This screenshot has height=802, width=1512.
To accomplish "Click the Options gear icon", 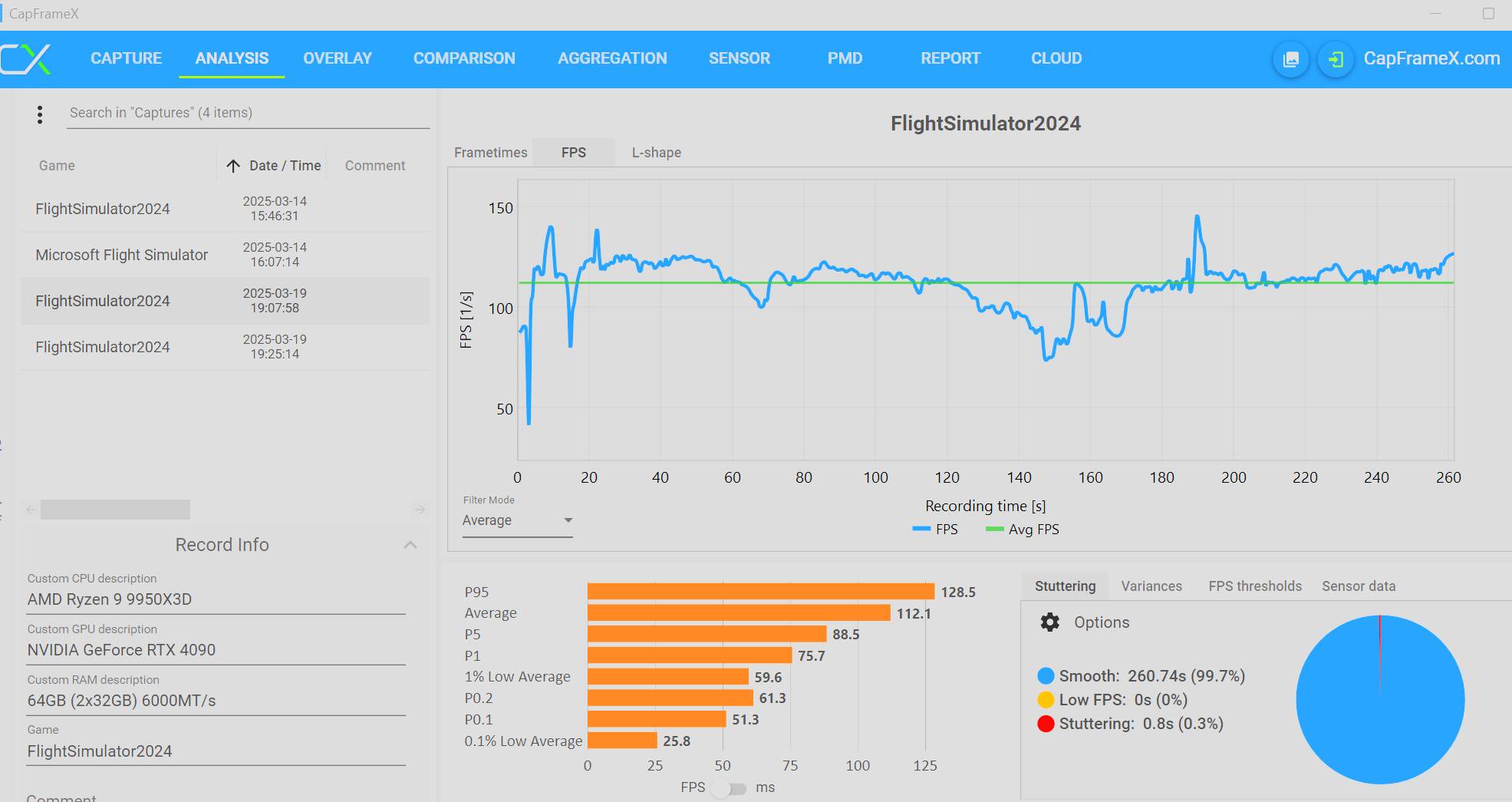I will click(1049, 622).
